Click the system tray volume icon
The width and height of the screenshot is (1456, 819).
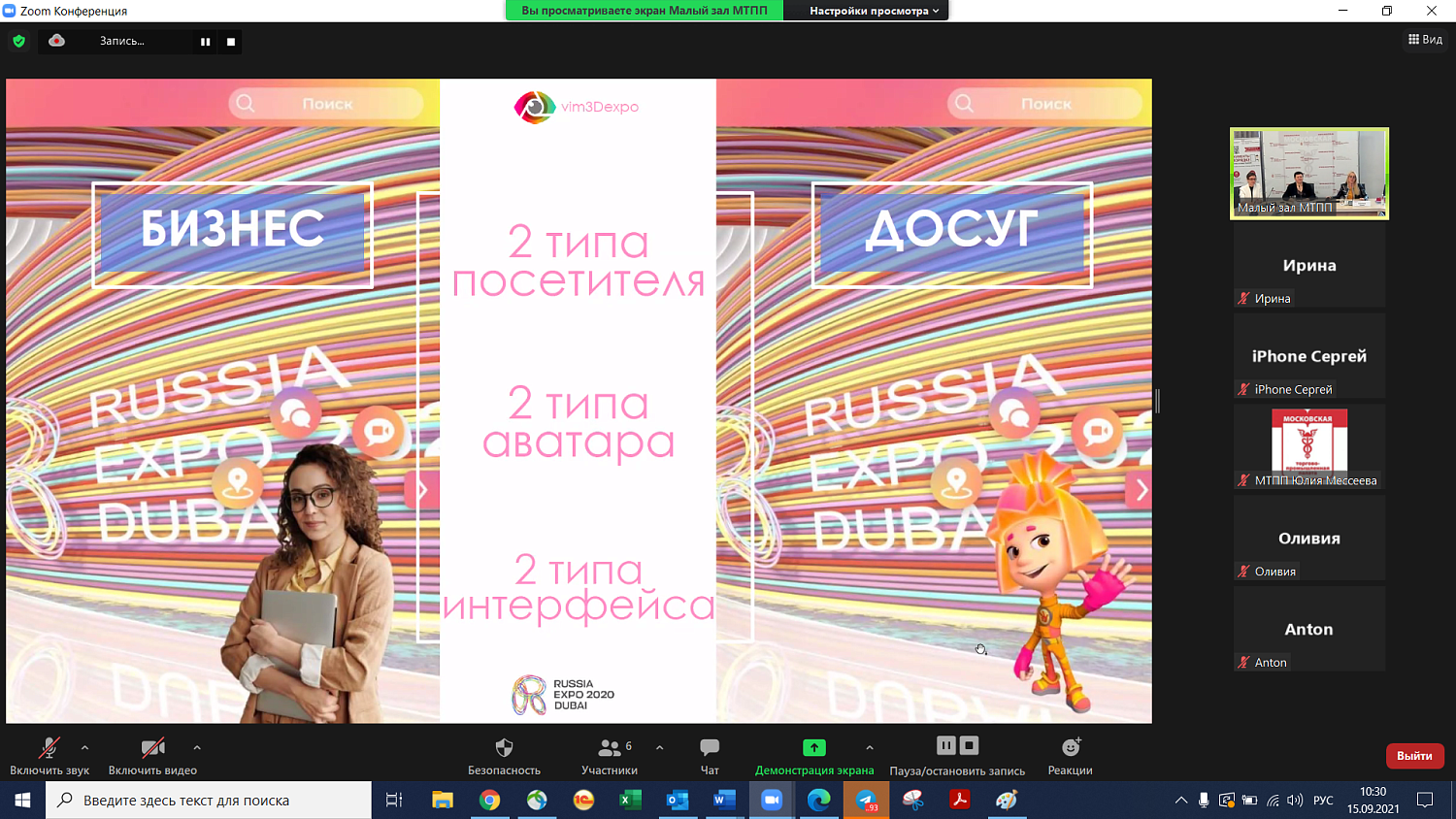point(1295,801)
